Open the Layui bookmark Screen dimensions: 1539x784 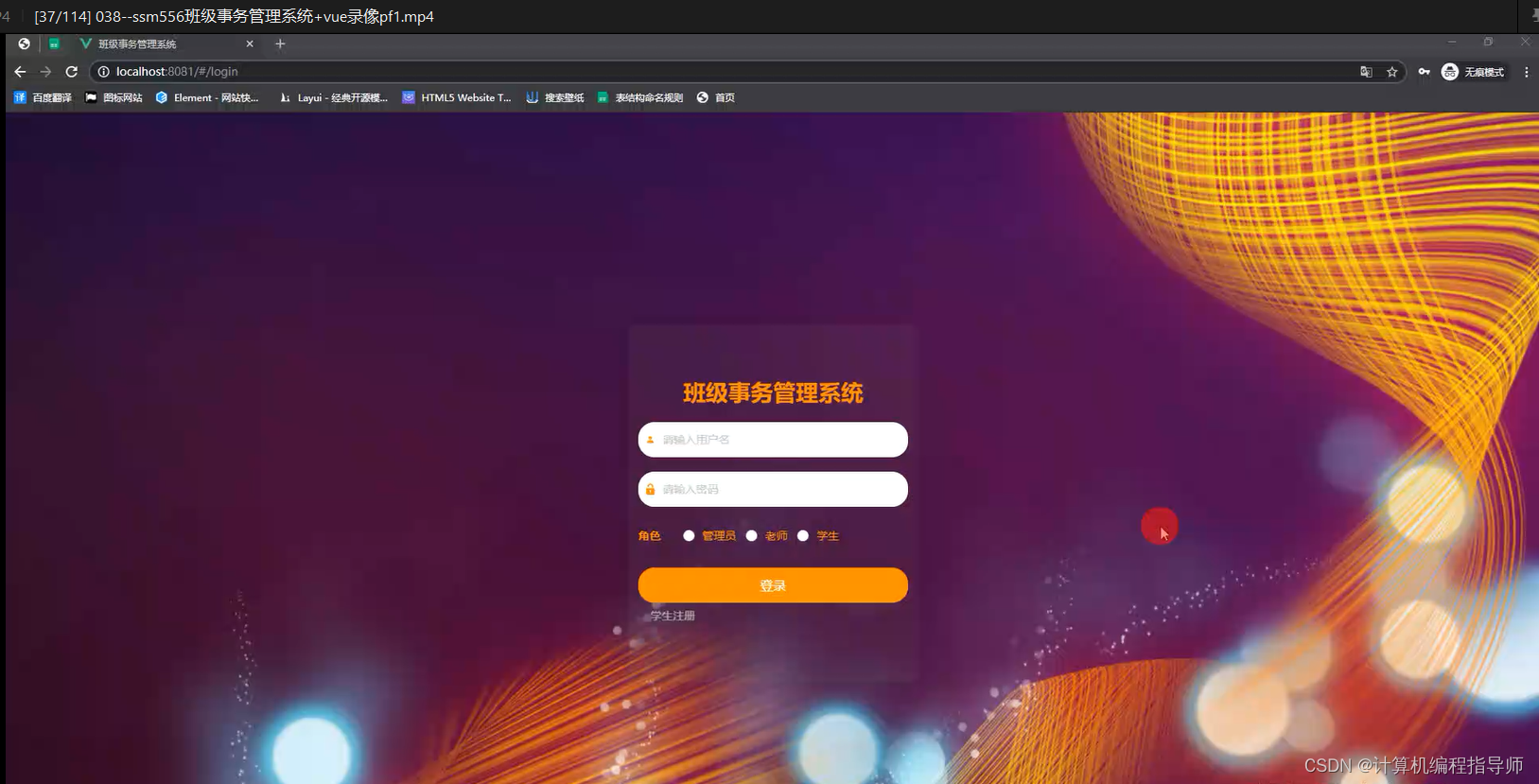click(334, 97)
